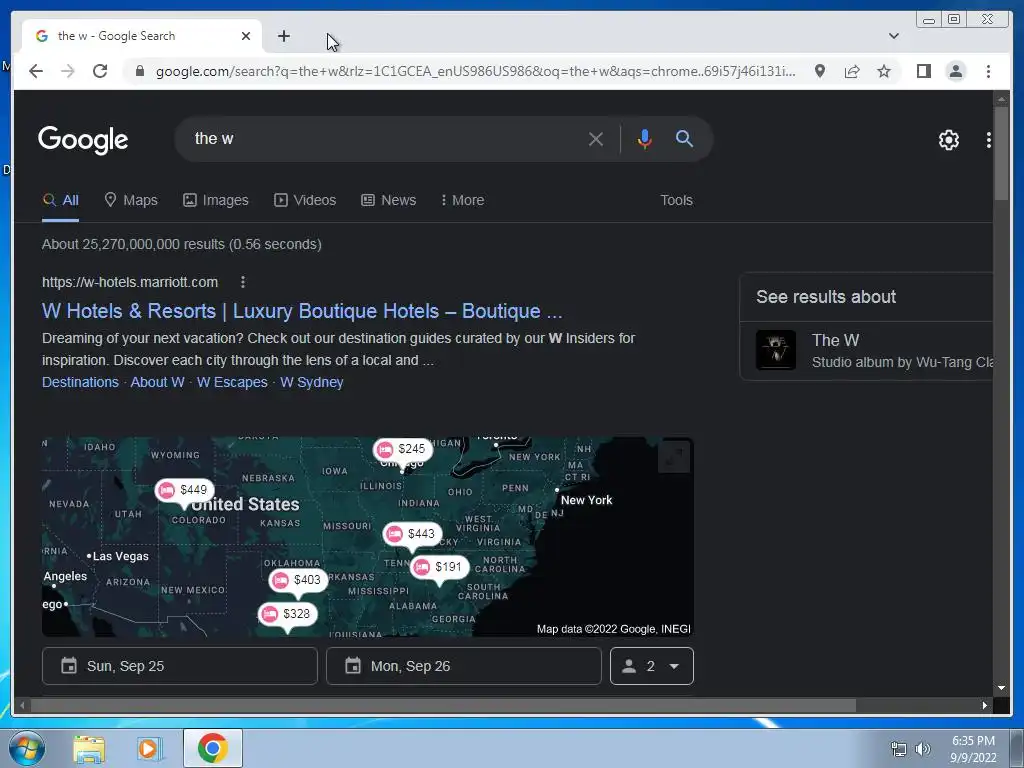Reload the page with the refresh icon

point(100,71)
